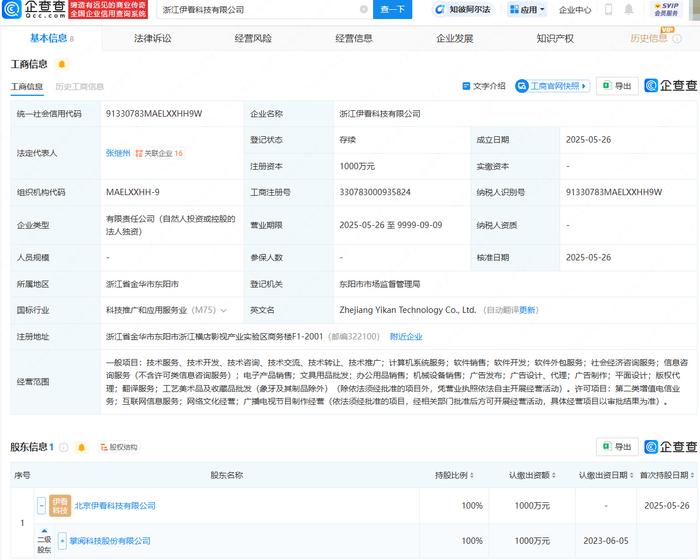Image resolution: width=700 pixels, height=560 pixels.
Task: Open 知彼阿尔法 AI assistant
Action: [x=463, y=9]
